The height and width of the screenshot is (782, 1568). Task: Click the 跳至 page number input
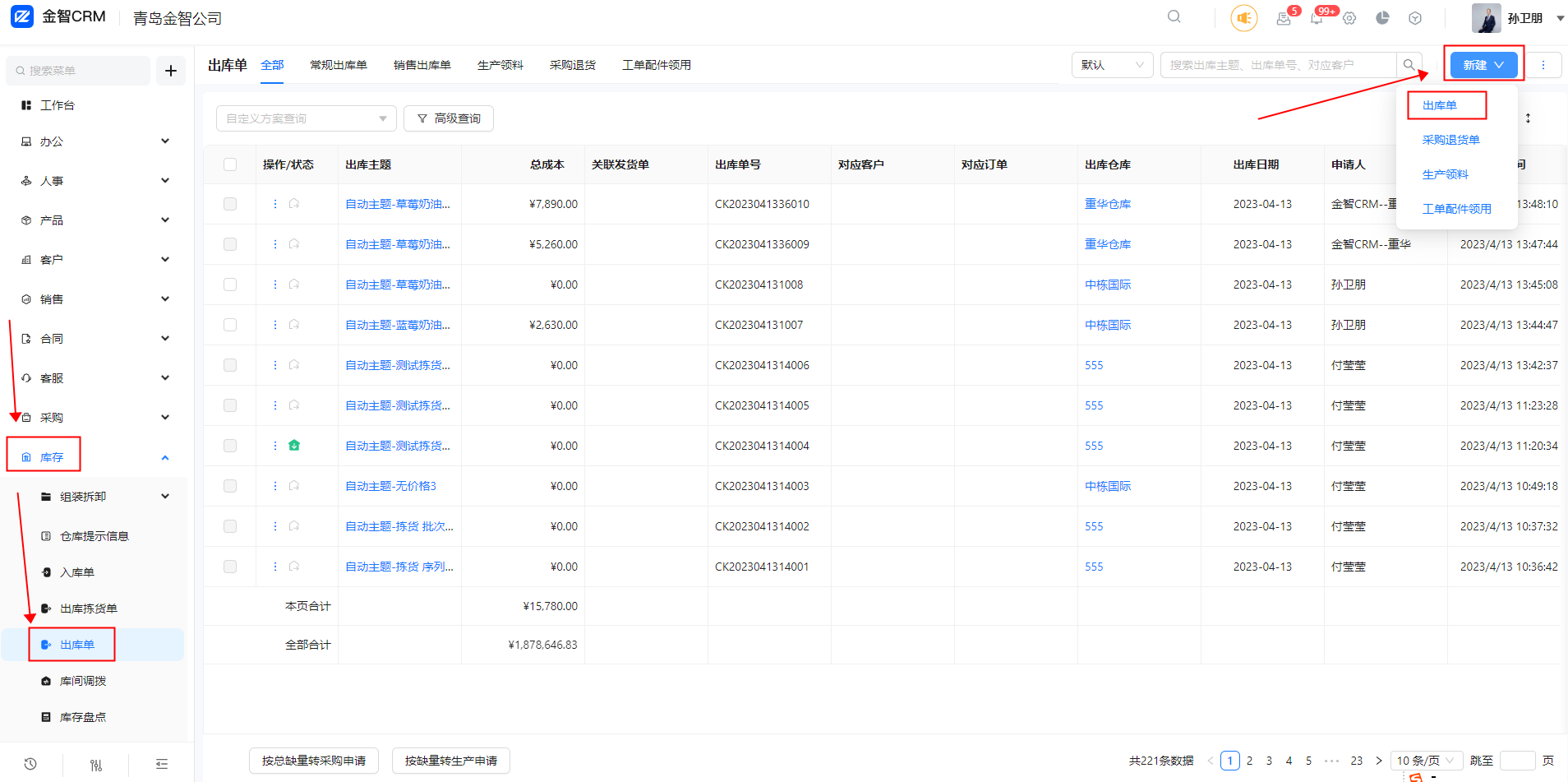pos(1518,761)
